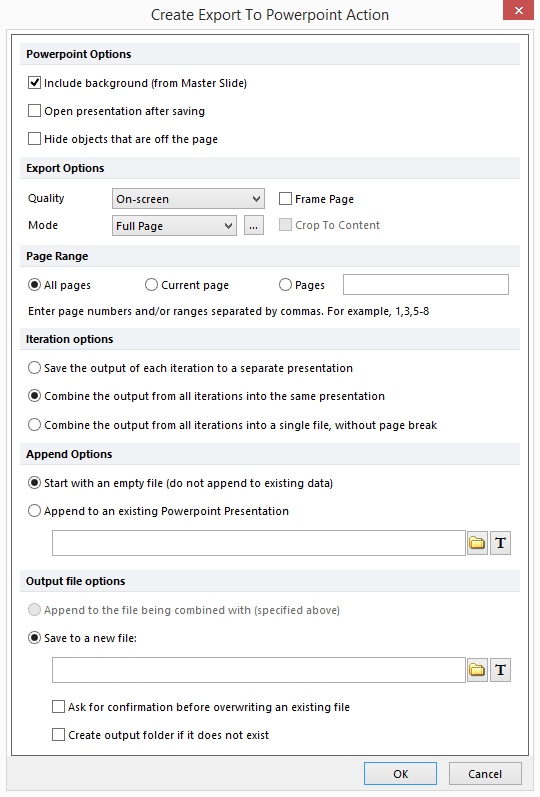Browse for existing presentation to append
The height and width of the screenshot is (797, 540).
(x=477, y=543)
